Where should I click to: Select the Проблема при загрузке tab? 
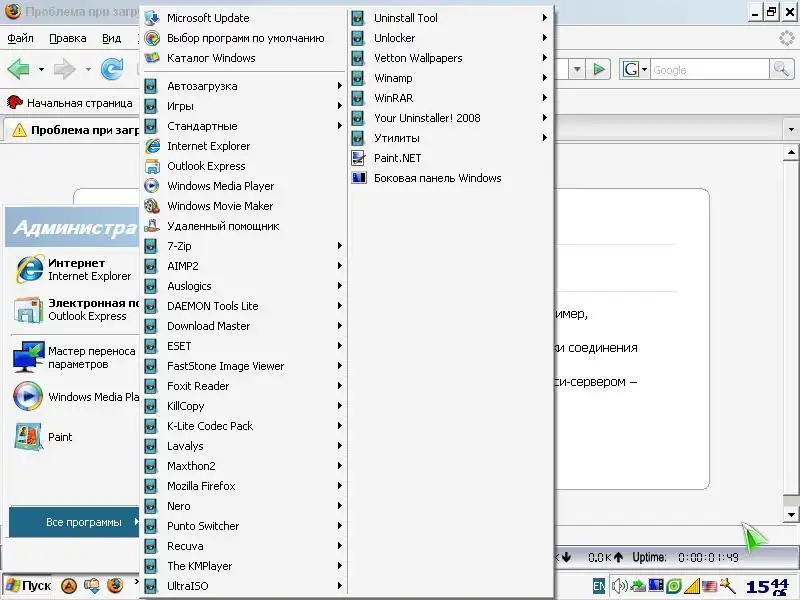pos(71,130)
